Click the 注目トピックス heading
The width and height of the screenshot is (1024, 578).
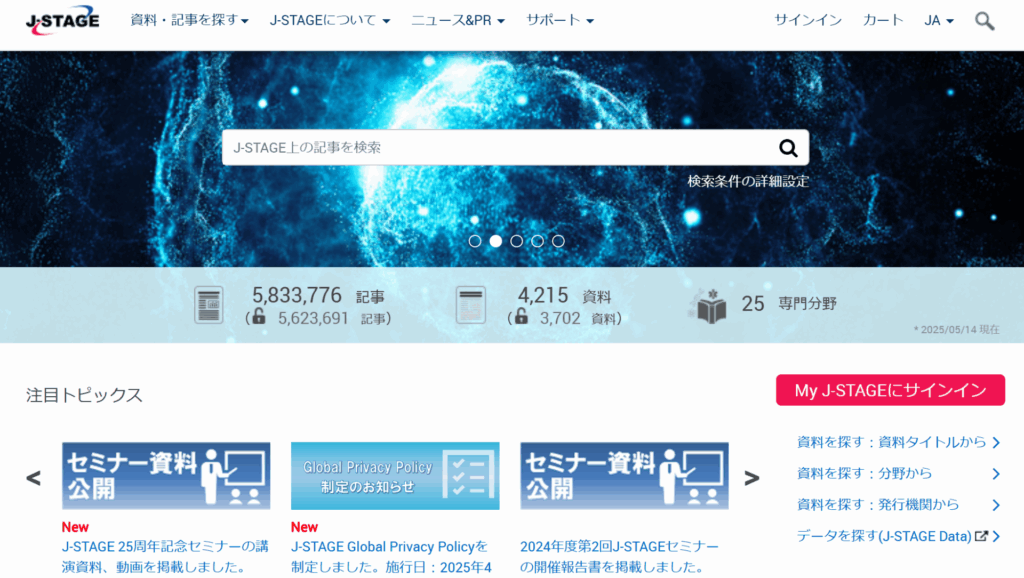tap(84, 395)
